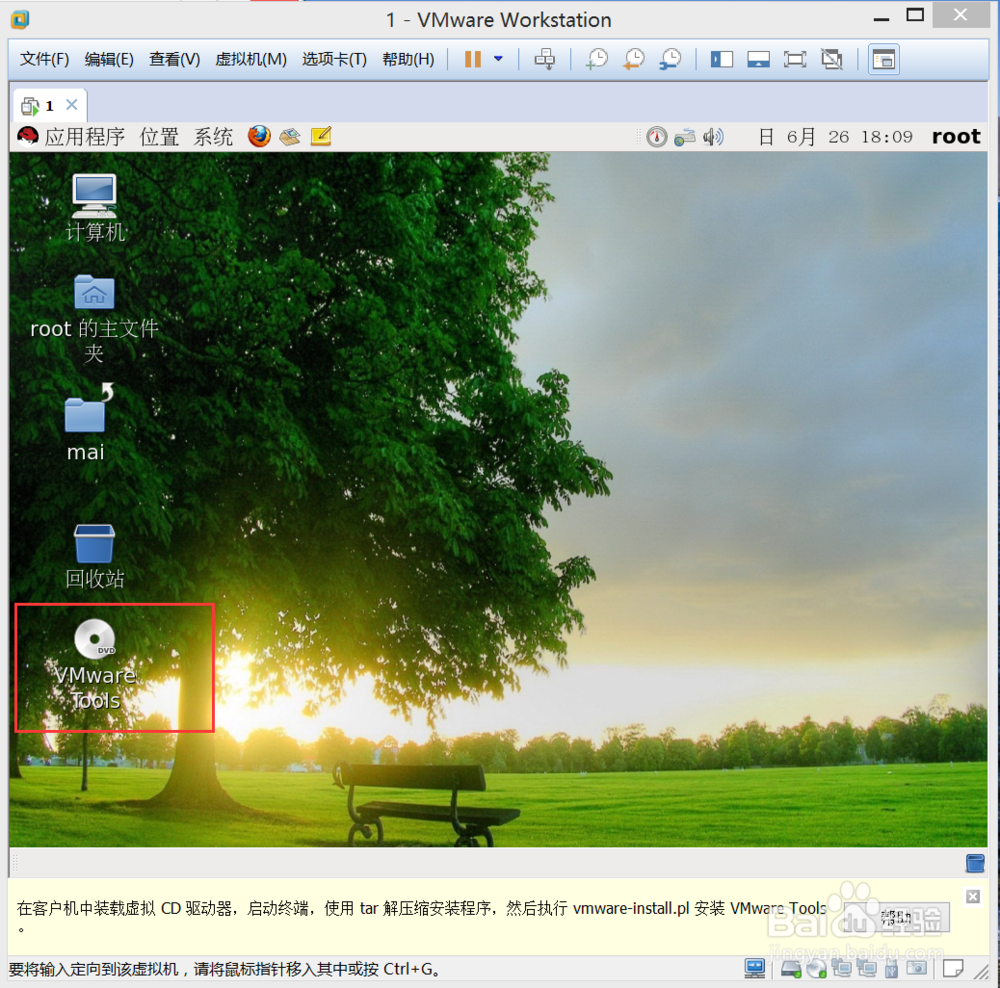1000x988 pixels.
Task: Switch the VM to Unity mode
Action: pos(832,59)
